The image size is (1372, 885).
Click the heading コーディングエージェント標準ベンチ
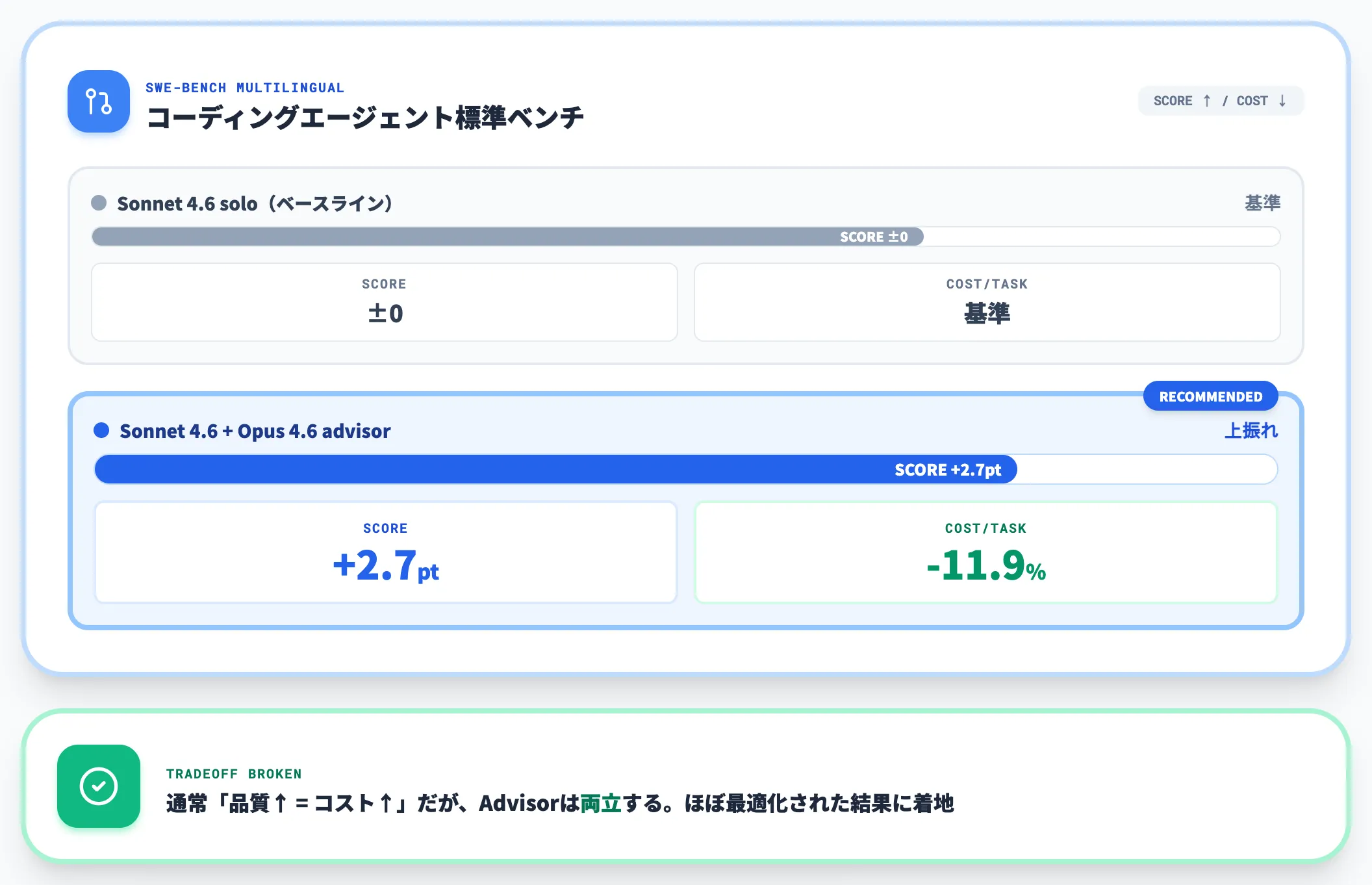pos(365,118)
